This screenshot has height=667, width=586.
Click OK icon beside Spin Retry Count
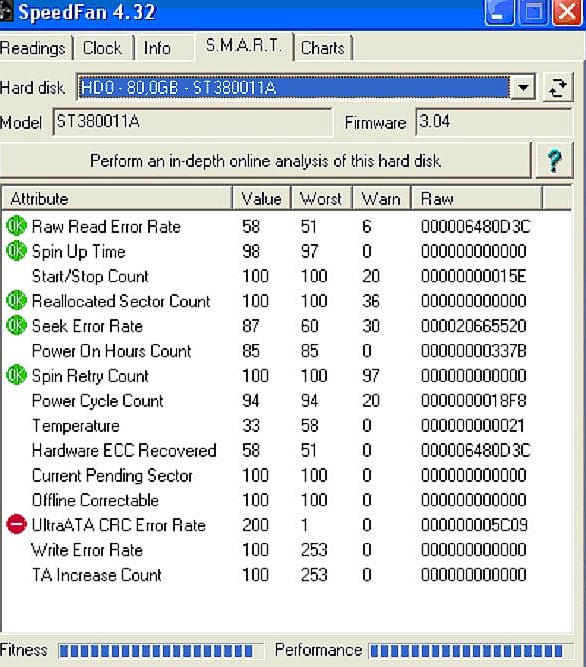coord(16,375)
